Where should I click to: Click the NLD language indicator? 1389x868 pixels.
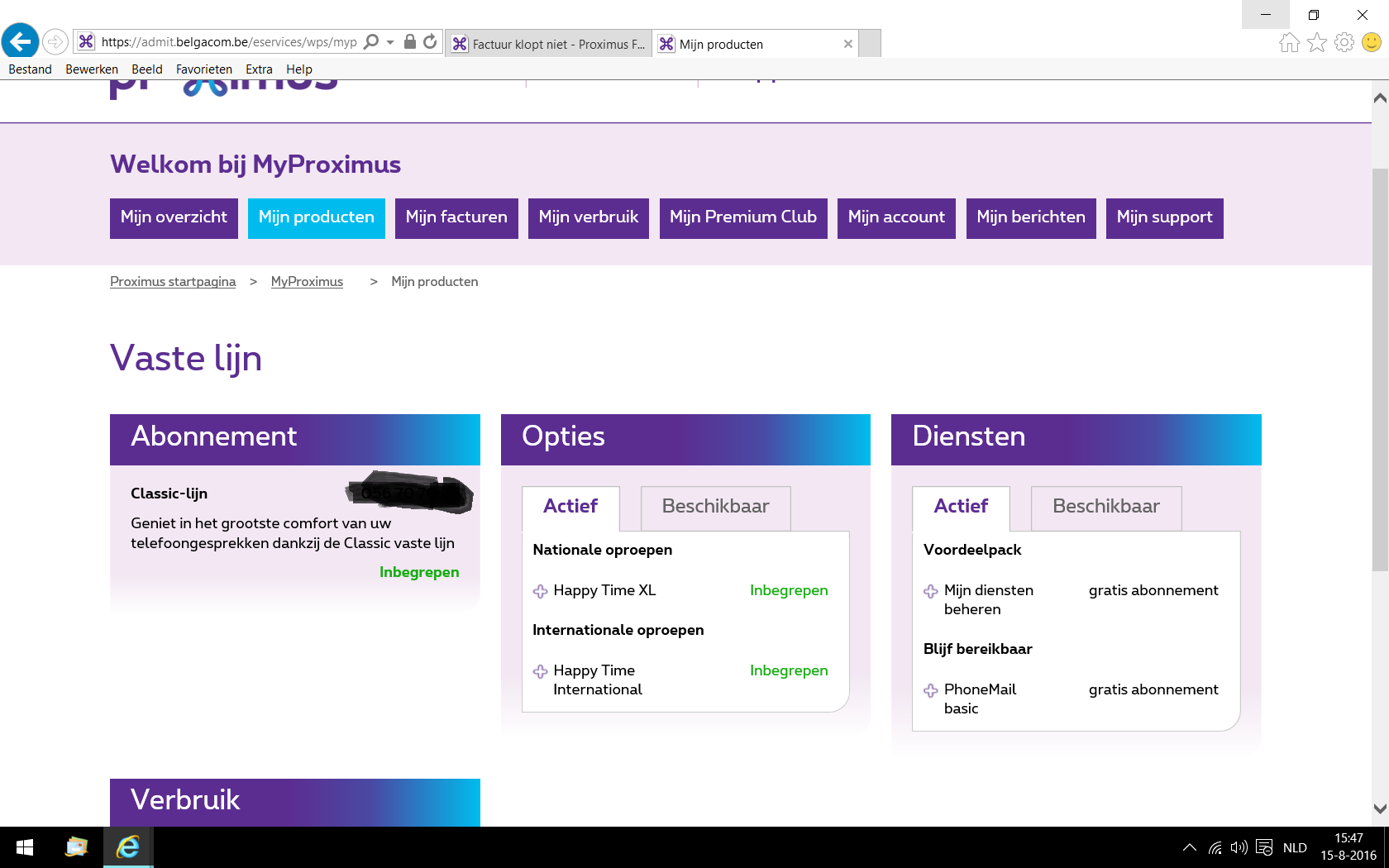[1295, 847]
